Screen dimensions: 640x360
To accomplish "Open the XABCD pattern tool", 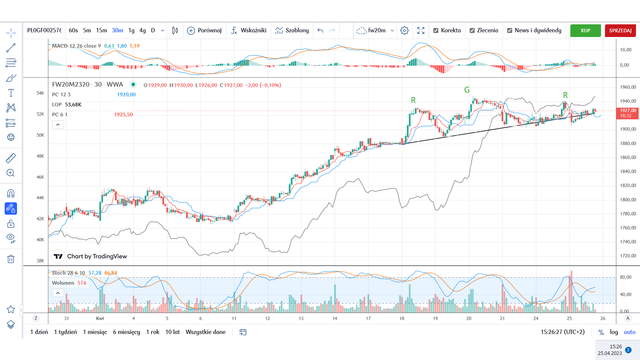I will click(x=11, y=108).
